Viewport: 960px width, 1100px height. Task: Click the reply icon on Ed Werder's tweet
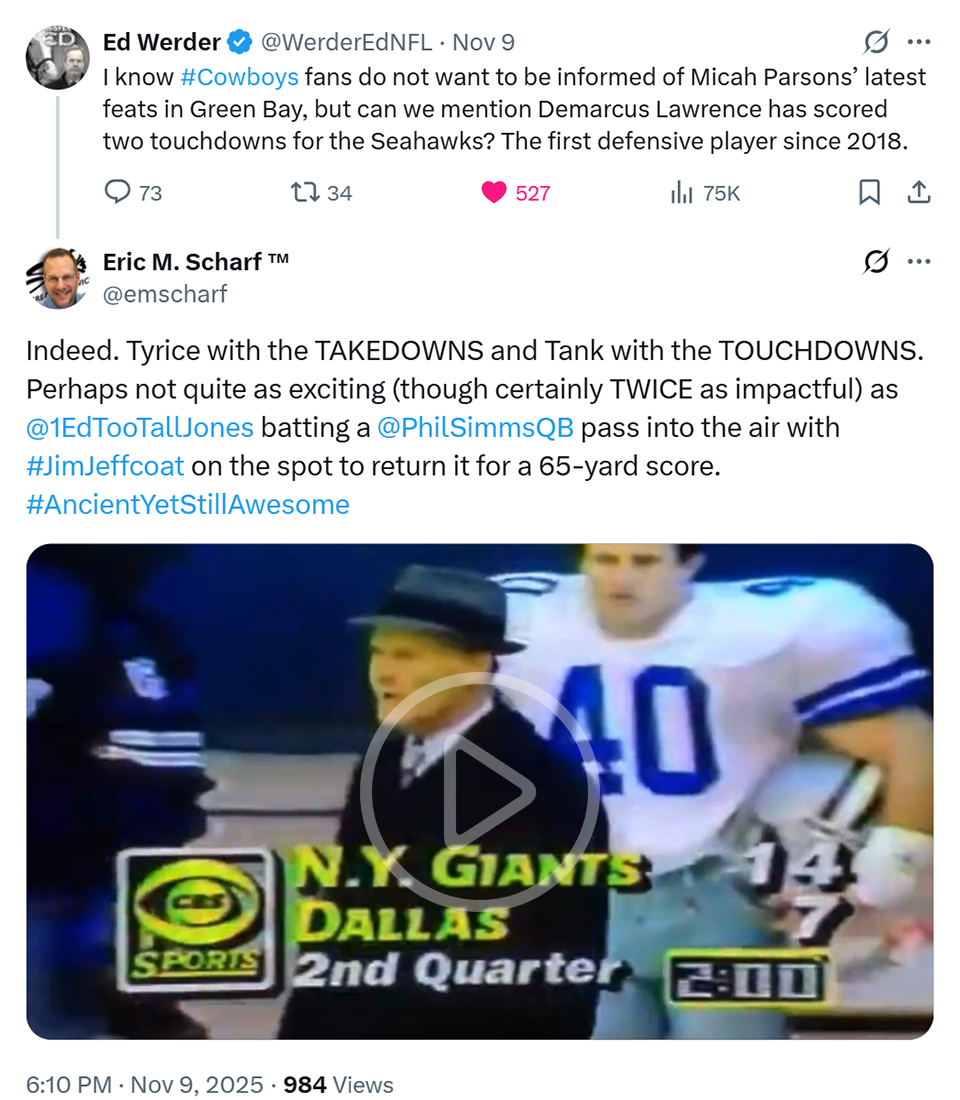118,192
